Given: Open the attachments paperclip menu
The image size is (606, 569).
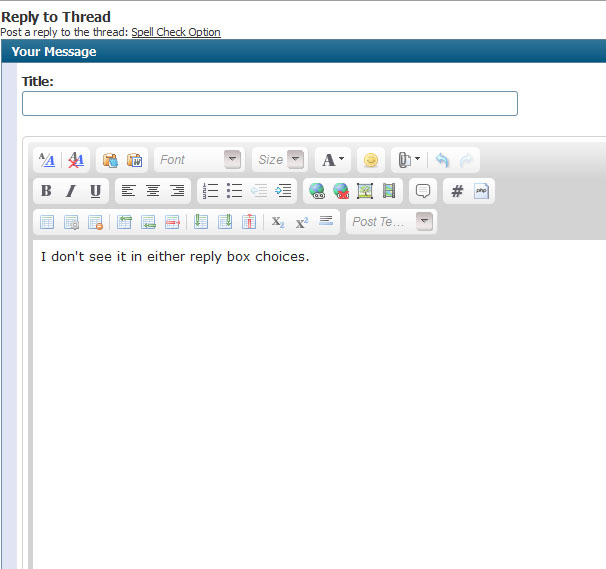Looking at the screenshot, I should click(x=409, y=160).
